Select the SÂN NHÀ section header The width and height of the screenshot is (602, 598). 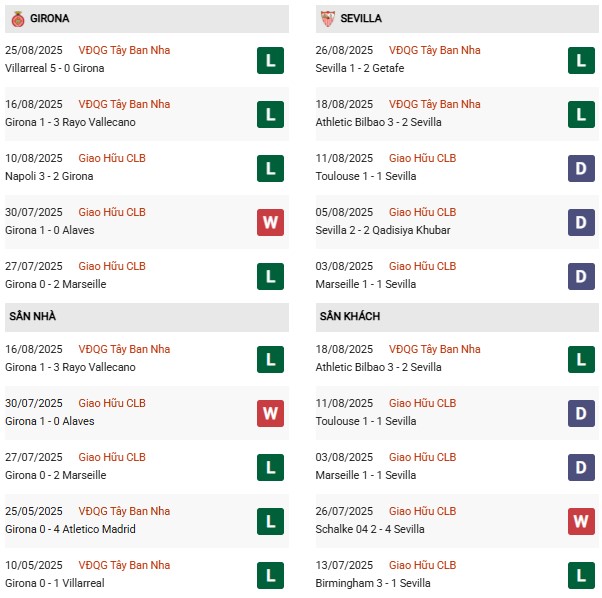(33, 317)
